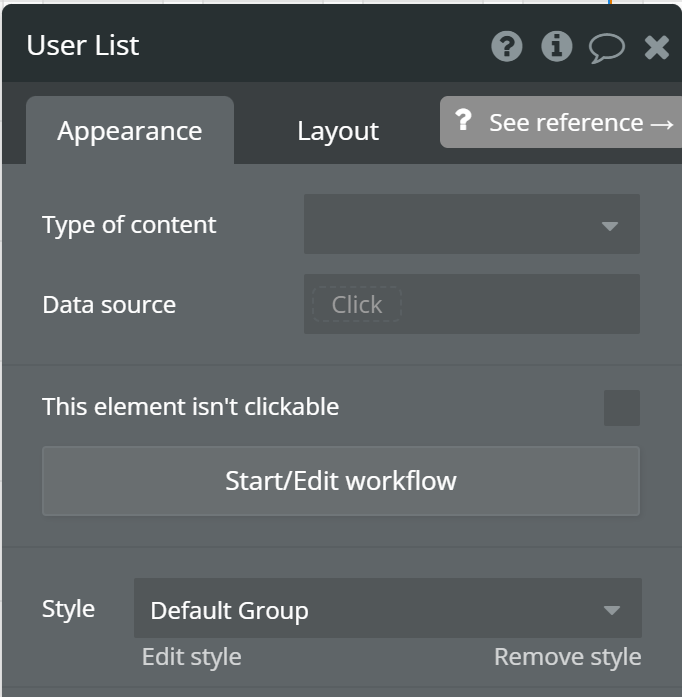Click the User List element name title
This screenshot has height=697, width=682.
(83, 45)
